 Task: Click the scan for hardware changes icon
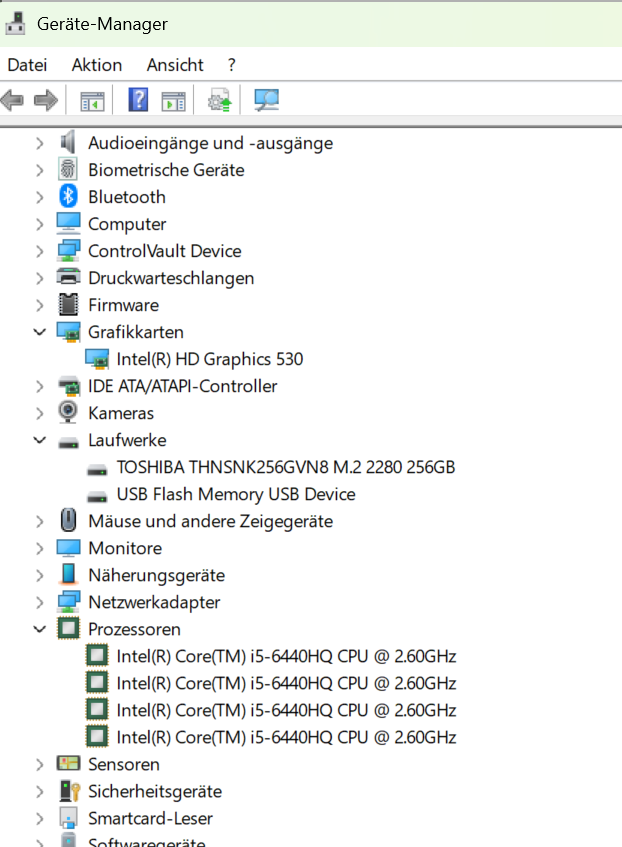266,100
